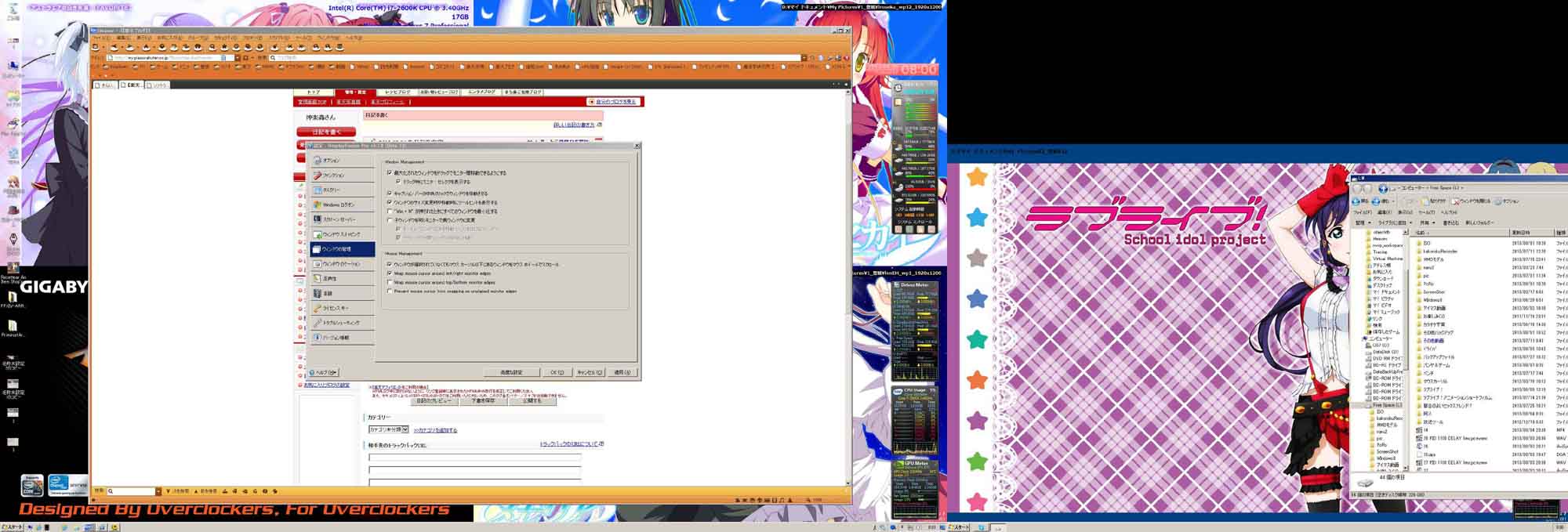Select コンピューター in the Explorer navigation tree
Screen dimensions: 1568x532
[x=1380, y=338]
